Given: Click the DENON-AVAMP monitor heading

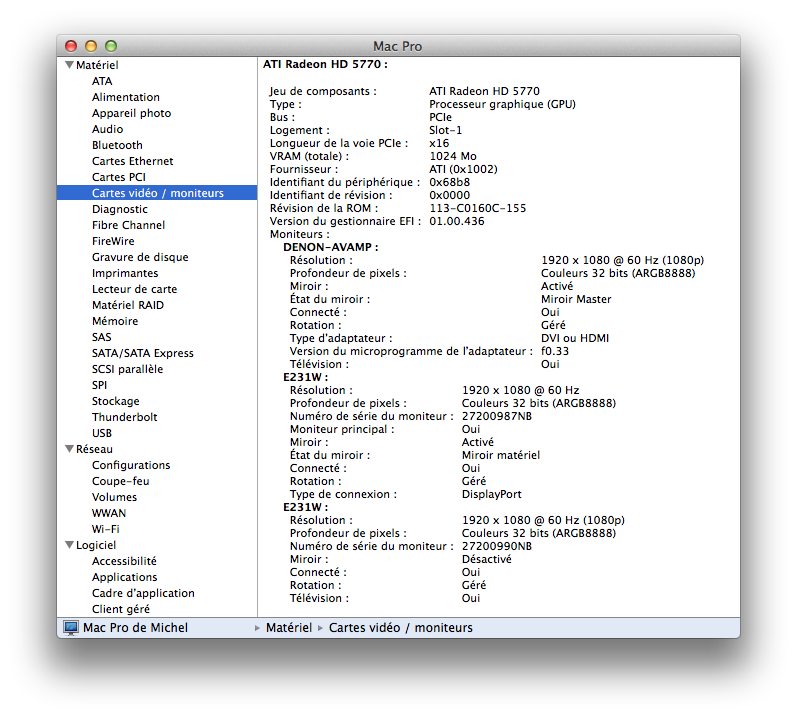Looking at the screenshot, I should [331, 247].
